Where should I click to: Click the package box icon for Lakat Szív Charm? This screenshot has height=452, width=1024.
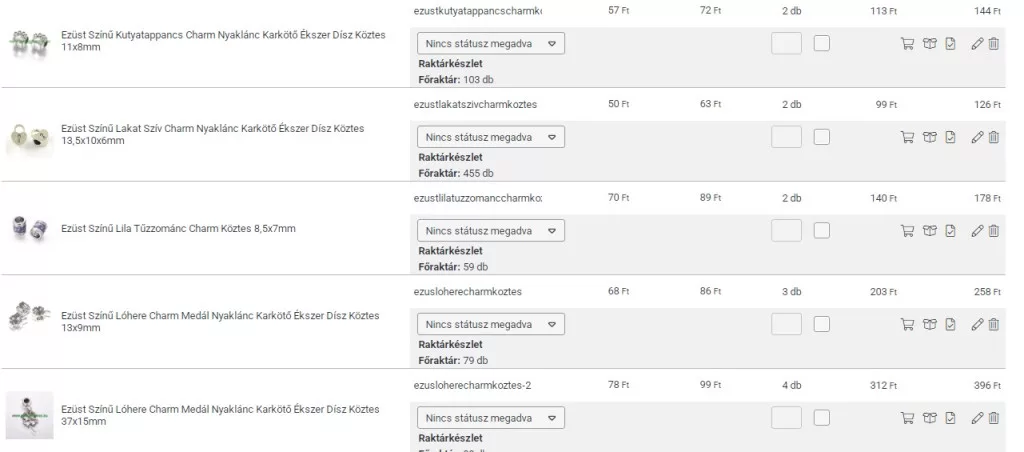[x=929, y=137]
